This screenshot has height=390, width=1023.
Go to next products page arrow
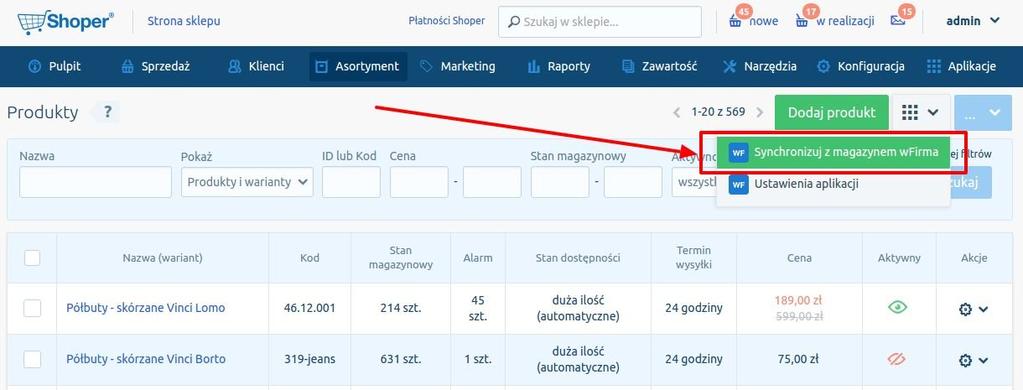click(x=759, y=112)
